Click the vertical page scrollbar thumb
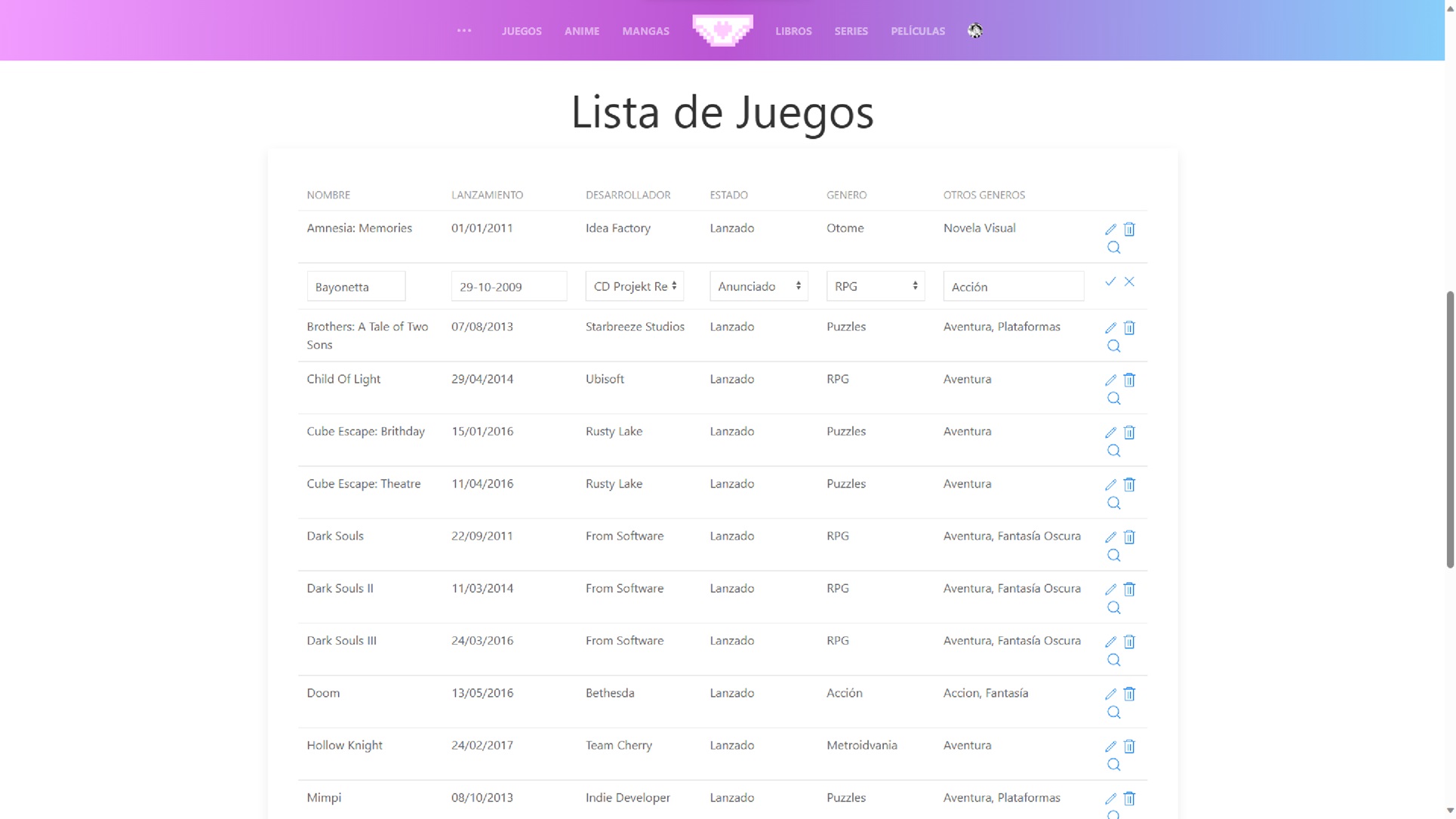Viewport: 1456px width, 819px height. tap(1449, 429)
